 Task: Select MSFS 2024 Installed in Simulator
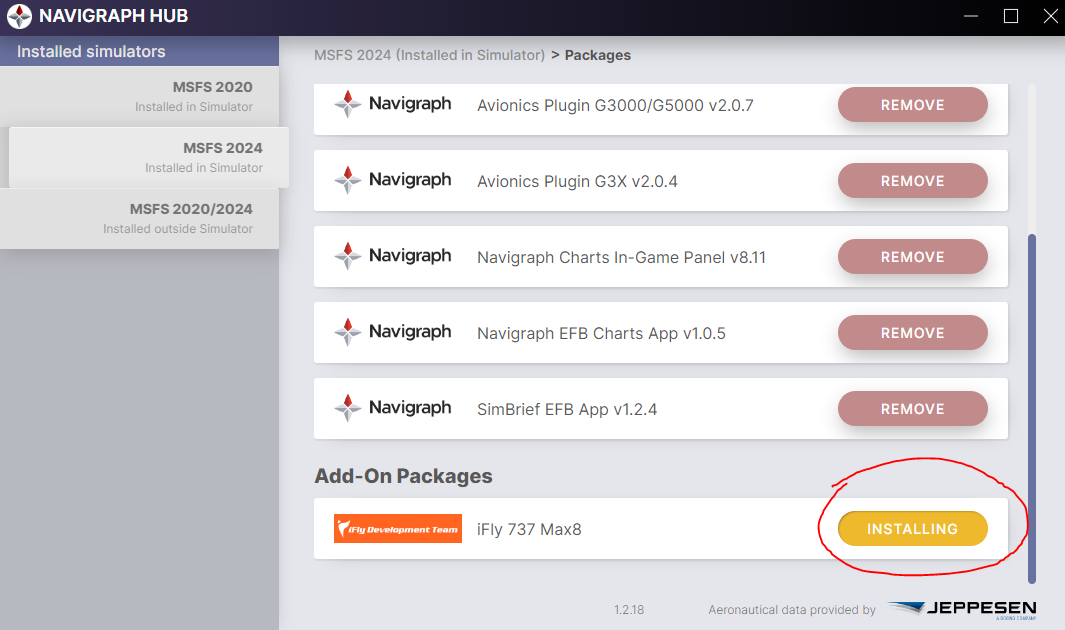coord(149,157)
